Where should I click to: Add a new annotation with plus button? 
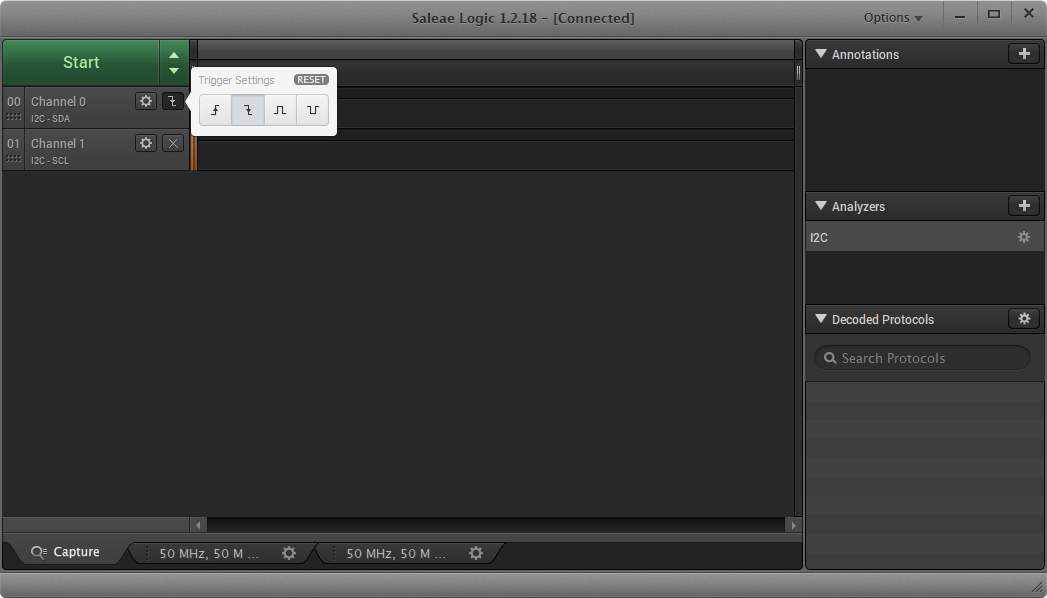tap(1023, 54)
